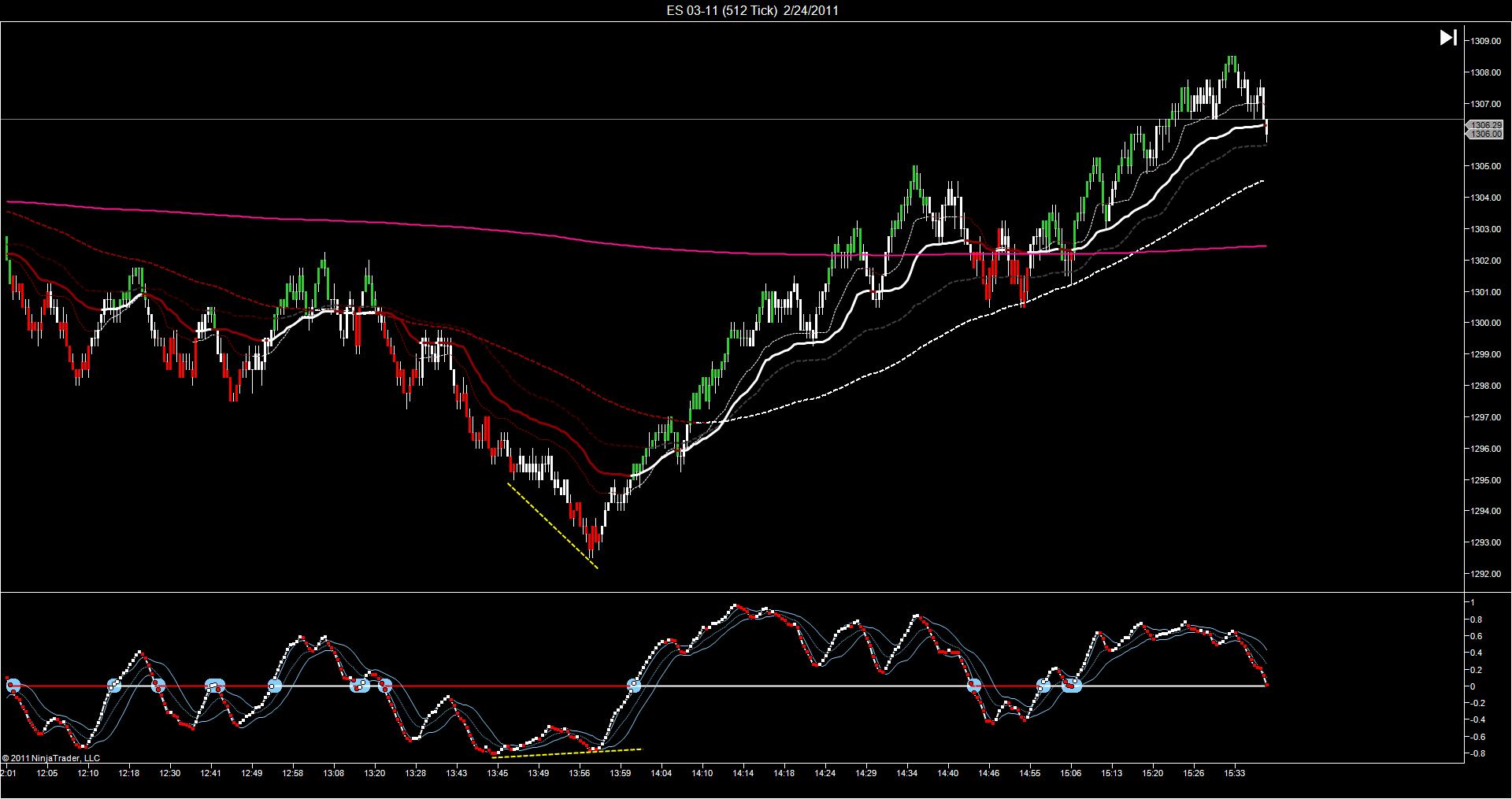Select the 12:30 time axis label
1512x799 pixels.
(170, 774)
